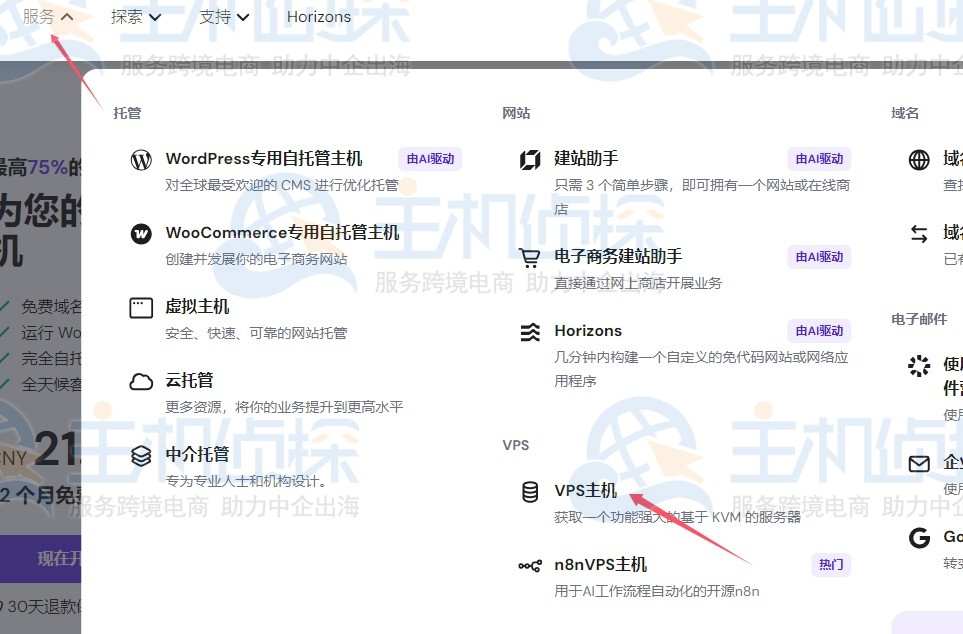Click the purple 现在开始 button behind menu
This screenshot has height=634, width=963.
(x=41, y=558)
